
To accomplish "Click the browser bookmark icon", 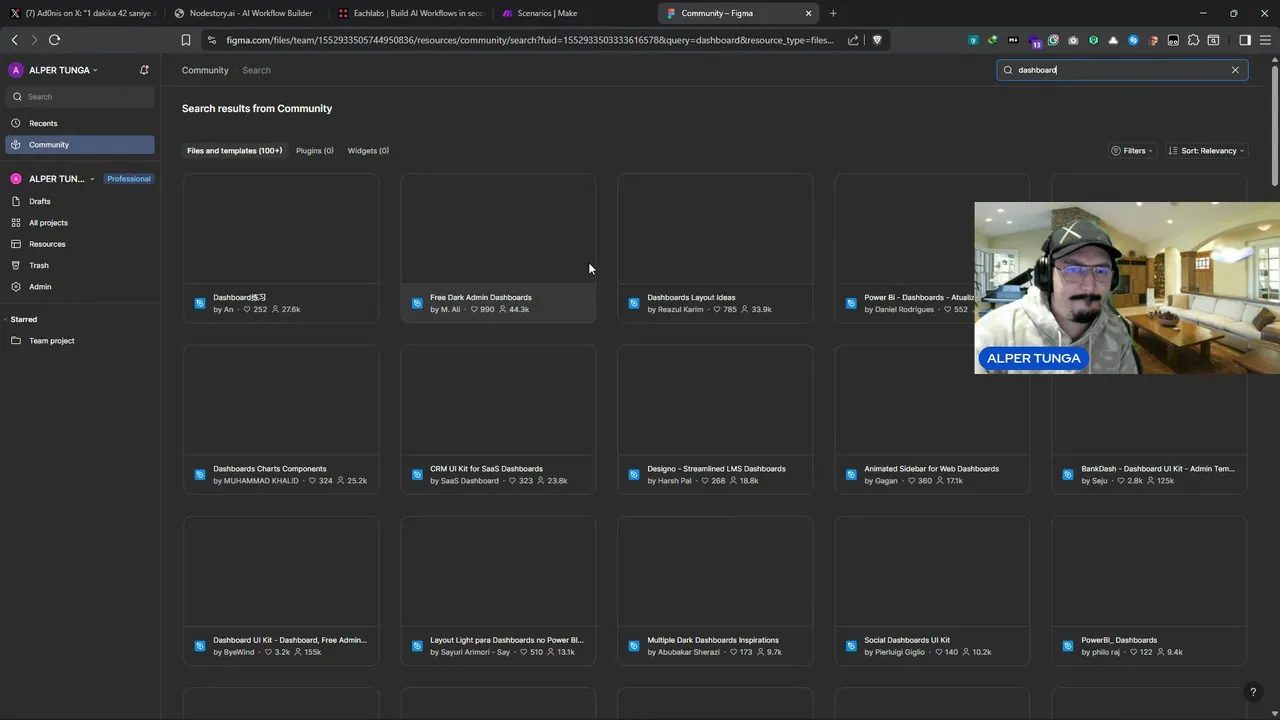I will [x=185, y=40].
